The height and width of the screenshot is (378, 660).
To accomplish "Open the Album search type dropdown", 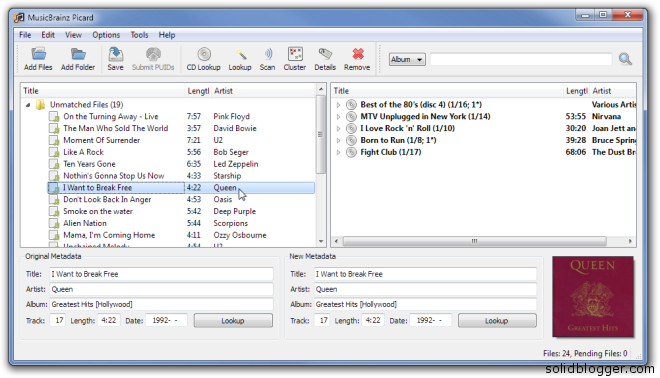I will 407,59.
